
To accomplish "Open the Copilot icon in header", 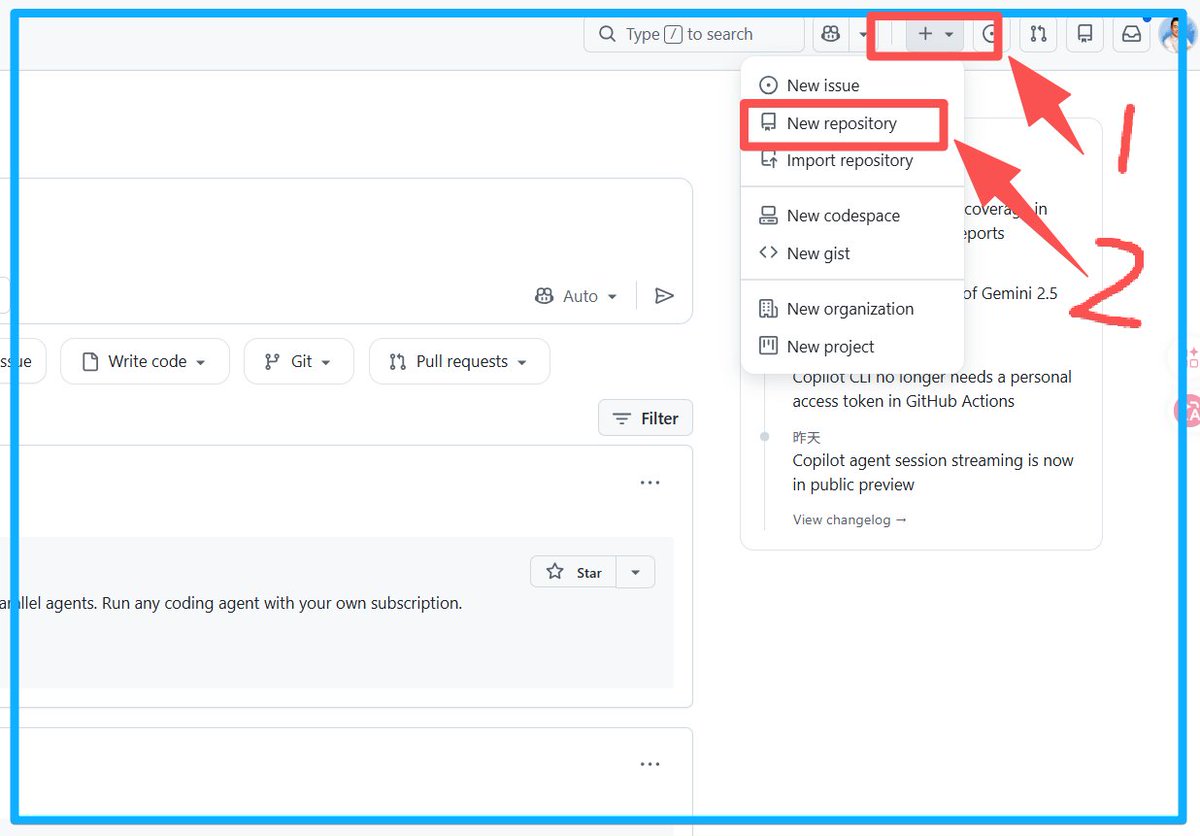I will (830, 34).
